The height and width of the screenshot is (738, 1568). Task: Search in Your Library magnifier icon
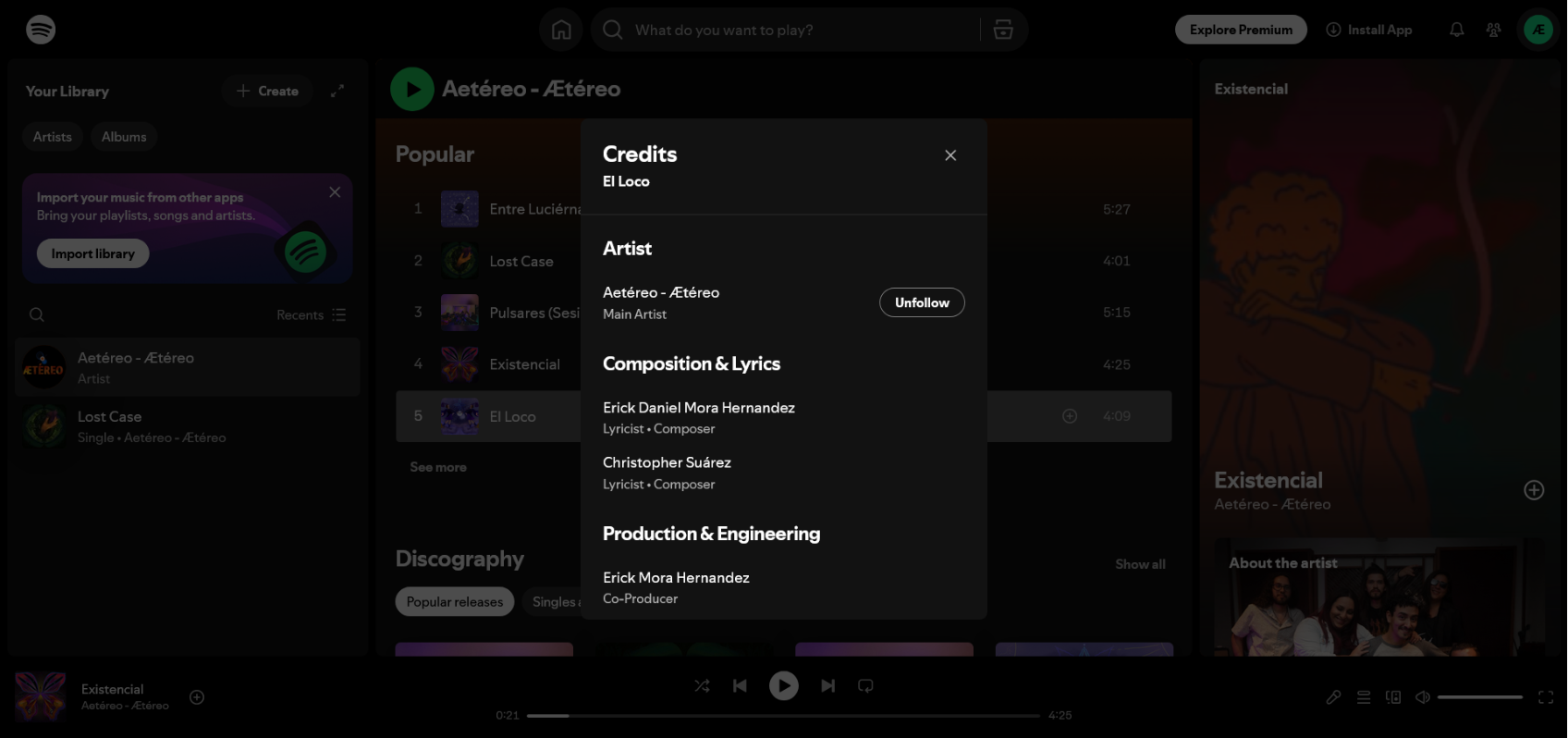[37, 314]
